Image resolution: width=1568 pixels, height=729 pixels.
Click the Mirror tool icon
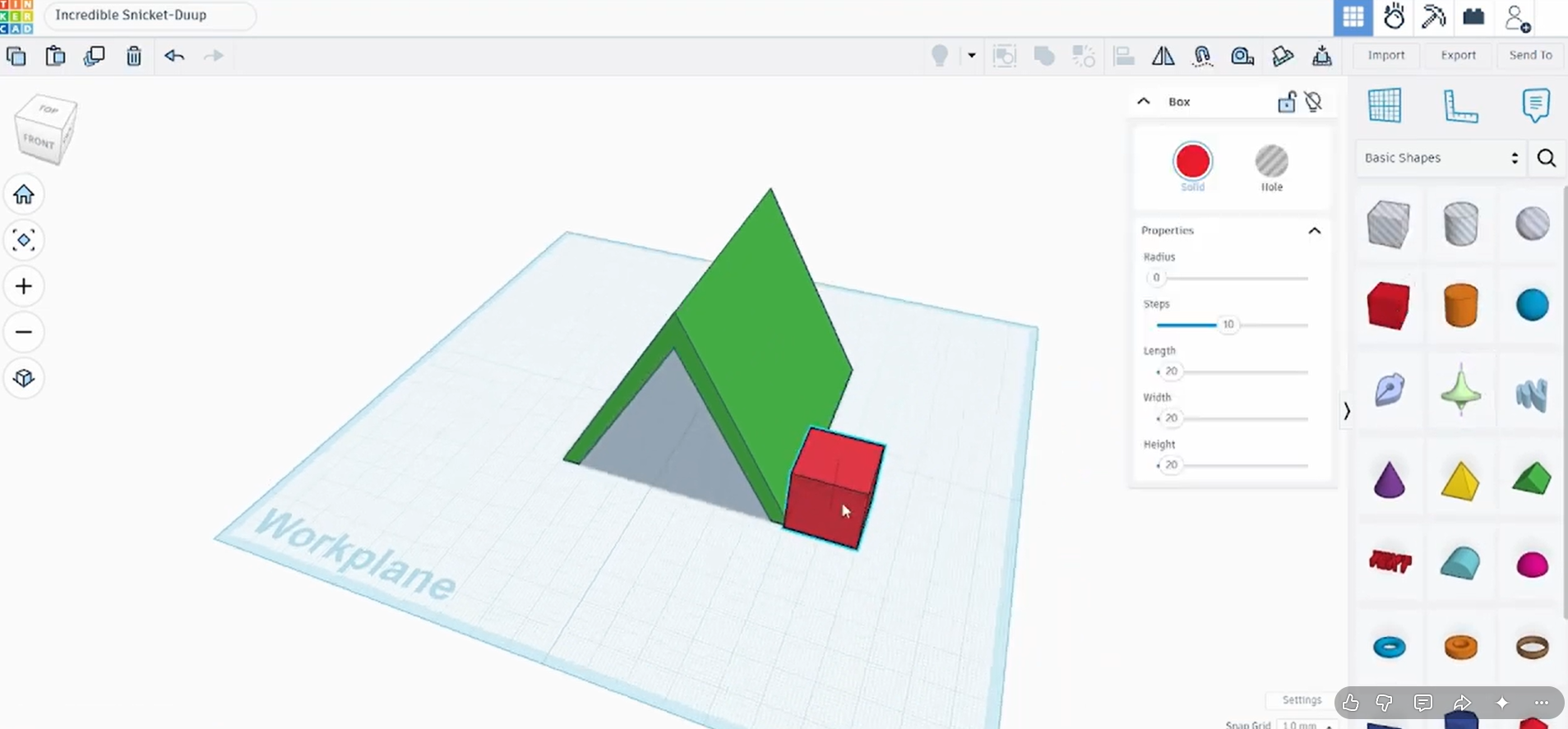point(1163,56)
